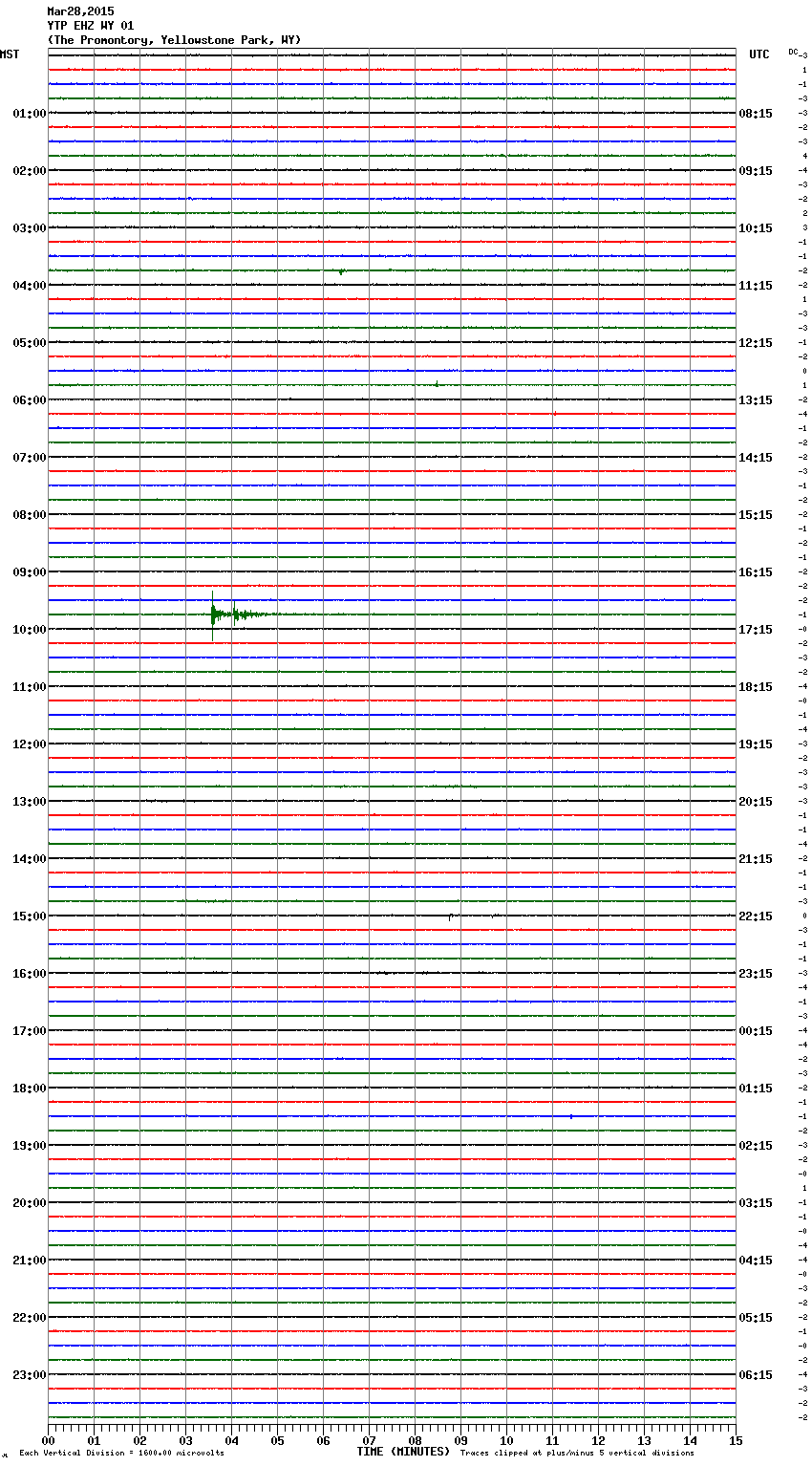Click the 23:00 MST time label
This screenshot has width=812, height=1466.
(x=29, y=1375)
